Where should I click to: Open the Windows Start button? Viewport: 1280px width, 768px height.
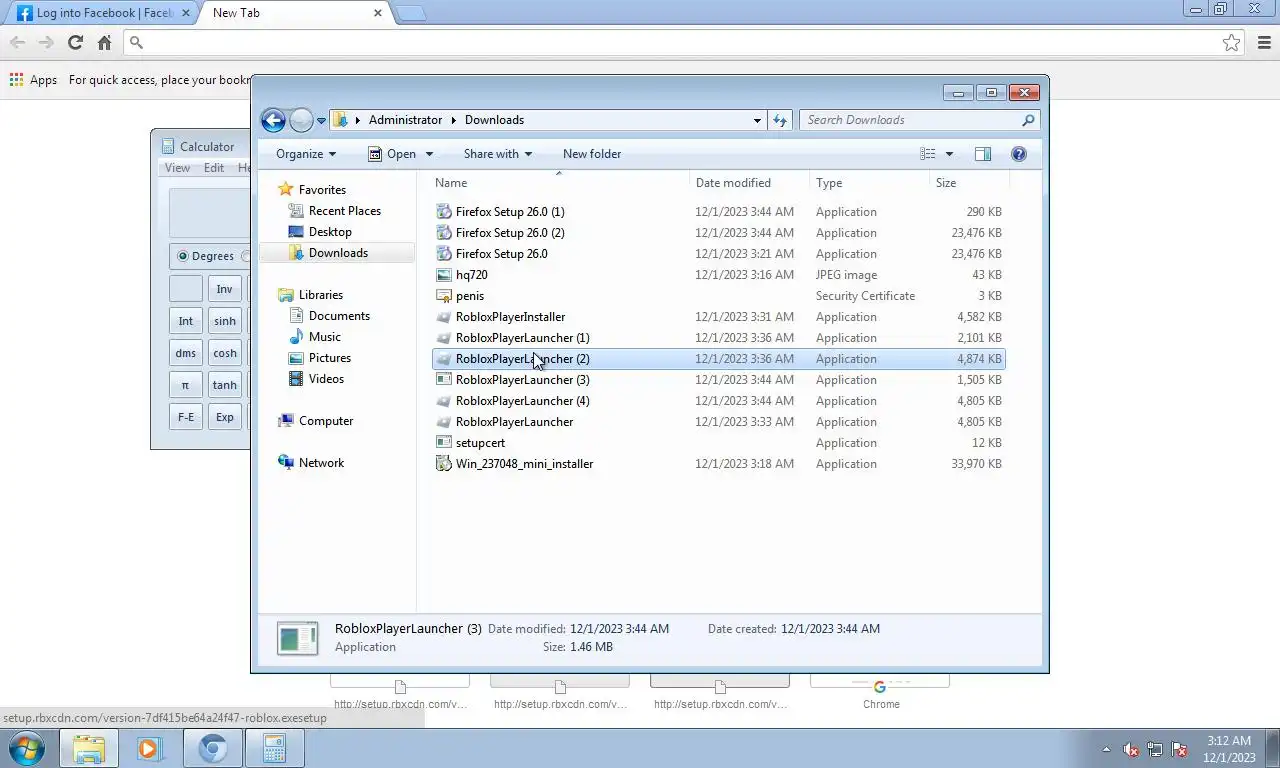click(25, 748)
